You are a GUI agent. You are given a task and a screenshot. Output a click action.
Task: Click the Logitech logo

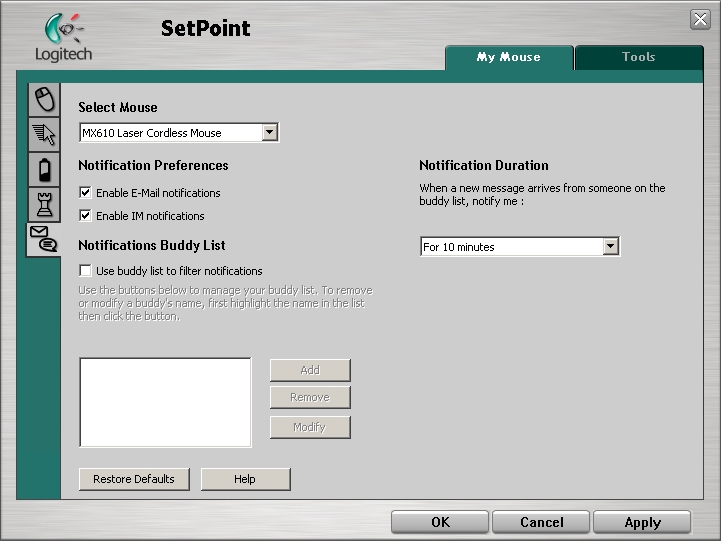pos(62,37)
